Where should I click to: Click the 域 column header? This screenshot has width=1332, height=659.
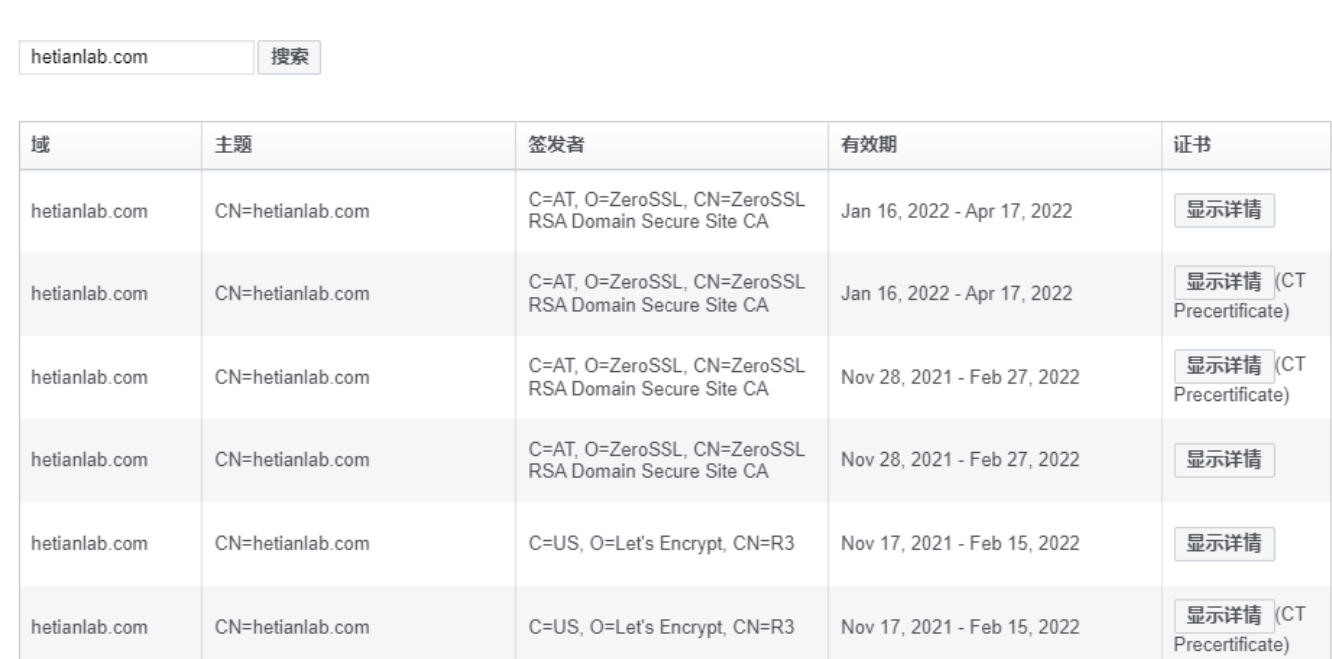pyautogui.click(x=41, y=146)
